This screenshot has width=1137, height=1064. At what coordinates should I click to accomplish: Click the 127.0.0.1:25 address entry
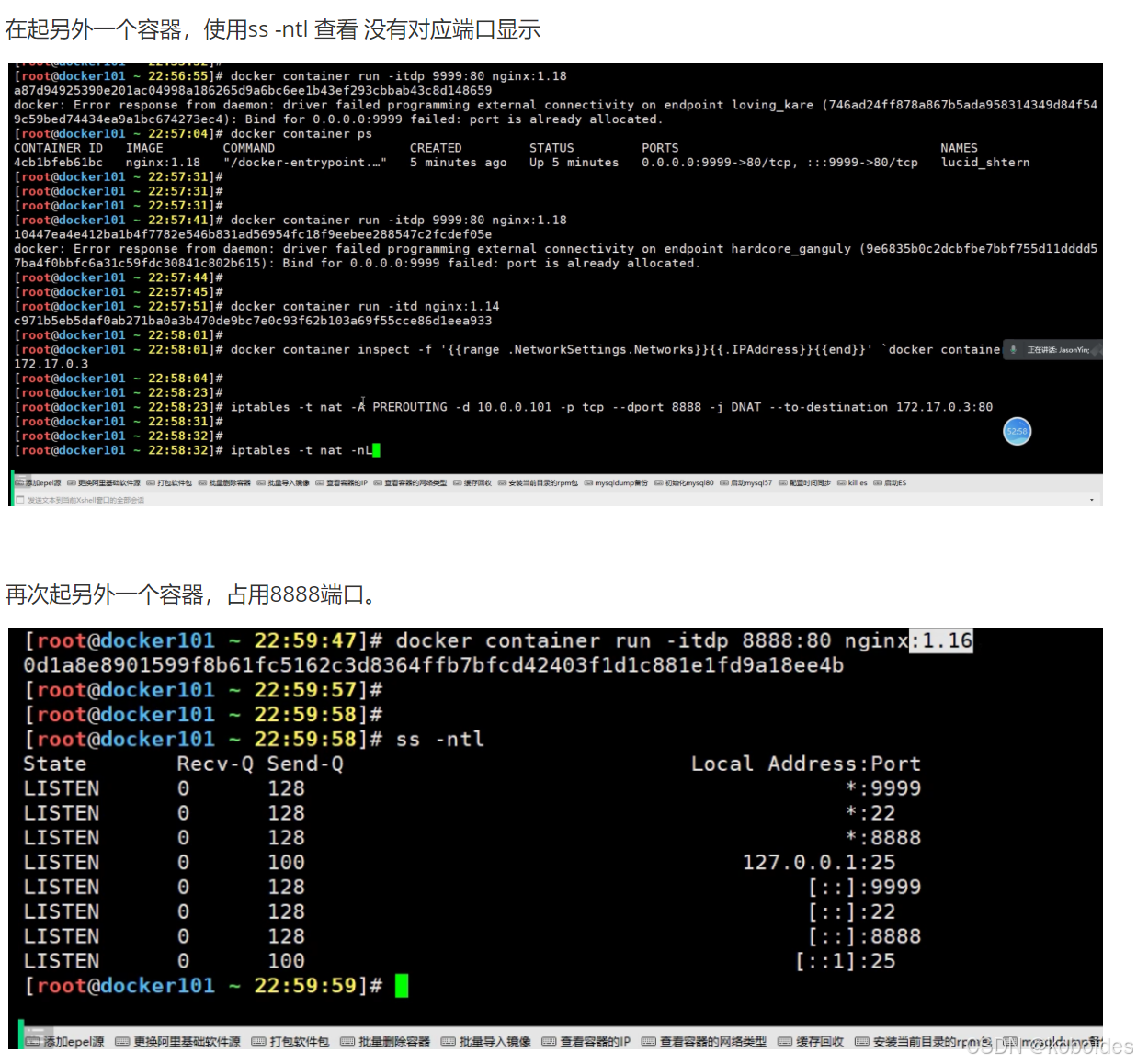tap(819, 862)
